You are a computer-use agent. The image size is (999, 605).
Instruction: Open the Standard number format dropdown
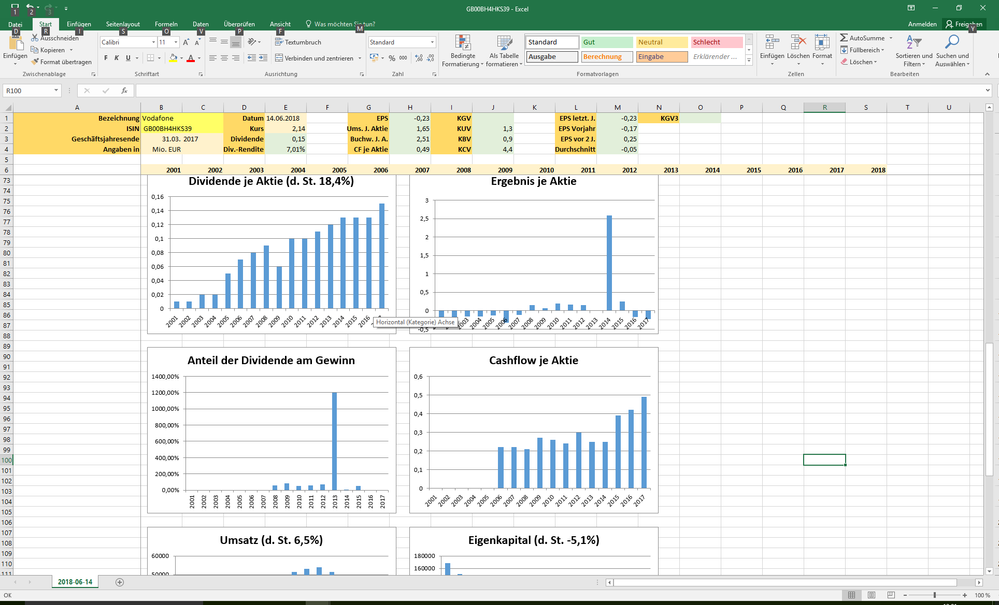click(x=432, y=43)
